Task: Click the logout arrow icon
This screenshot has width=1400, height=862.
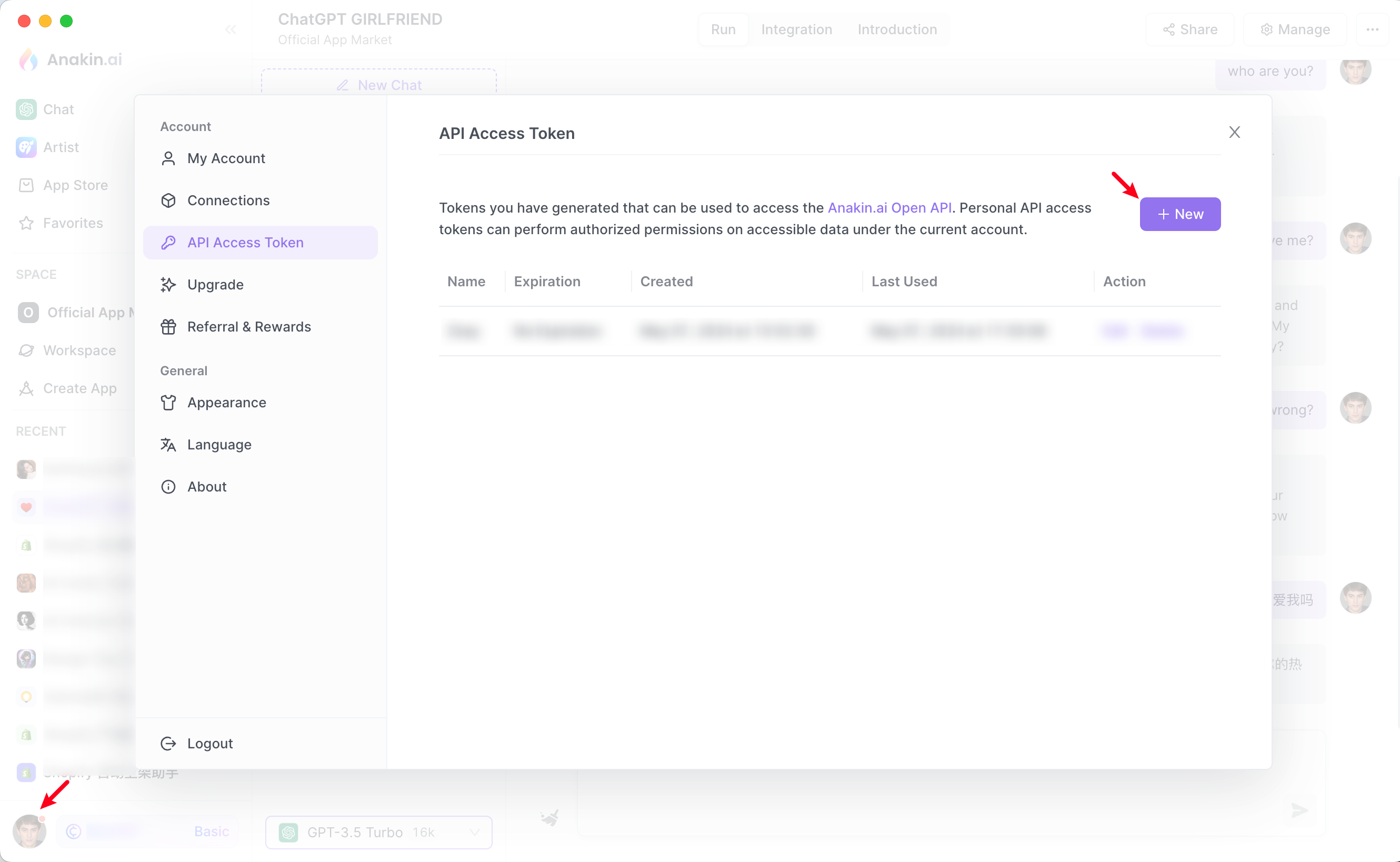Action: (x=168, y=744)
